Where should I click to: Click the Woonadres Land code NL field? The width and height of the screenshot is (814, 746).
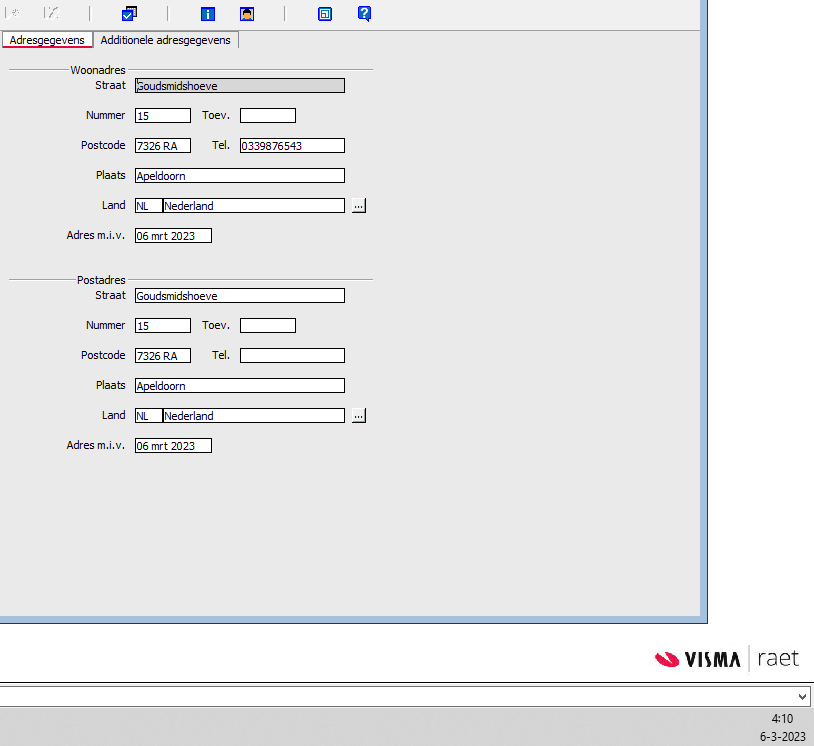pyautogui.click(x=148, y=206)
